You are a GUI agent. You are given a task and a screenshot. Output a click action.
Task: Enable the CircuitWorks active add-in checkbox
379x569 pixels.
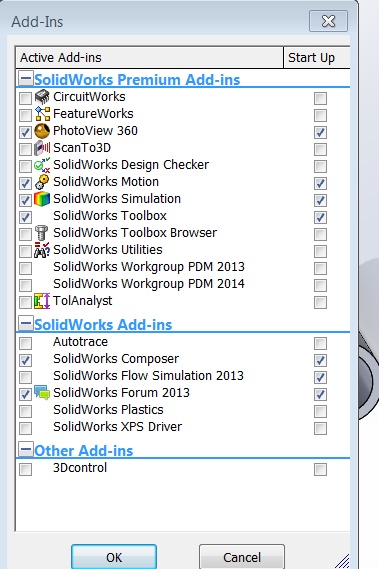(25, 98)
